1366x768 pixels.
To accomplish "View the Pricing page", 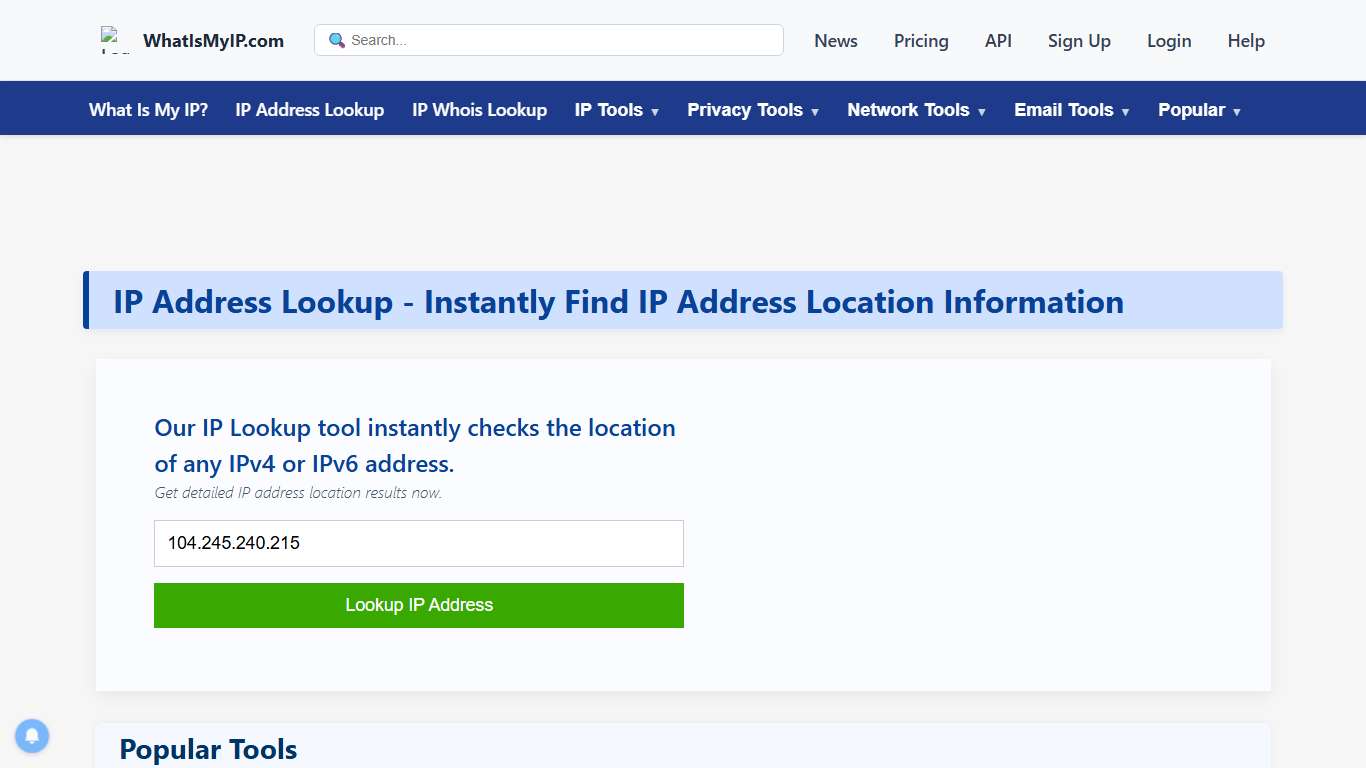I will (x=921, y=41).
